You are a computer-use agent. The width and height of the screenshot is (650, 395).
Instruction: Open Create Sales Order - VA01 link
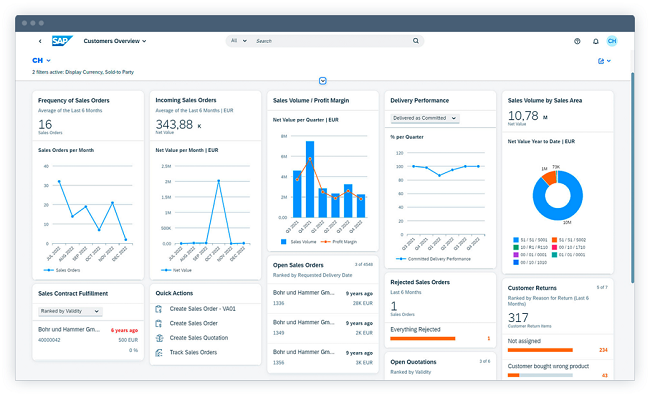(202, 309)
